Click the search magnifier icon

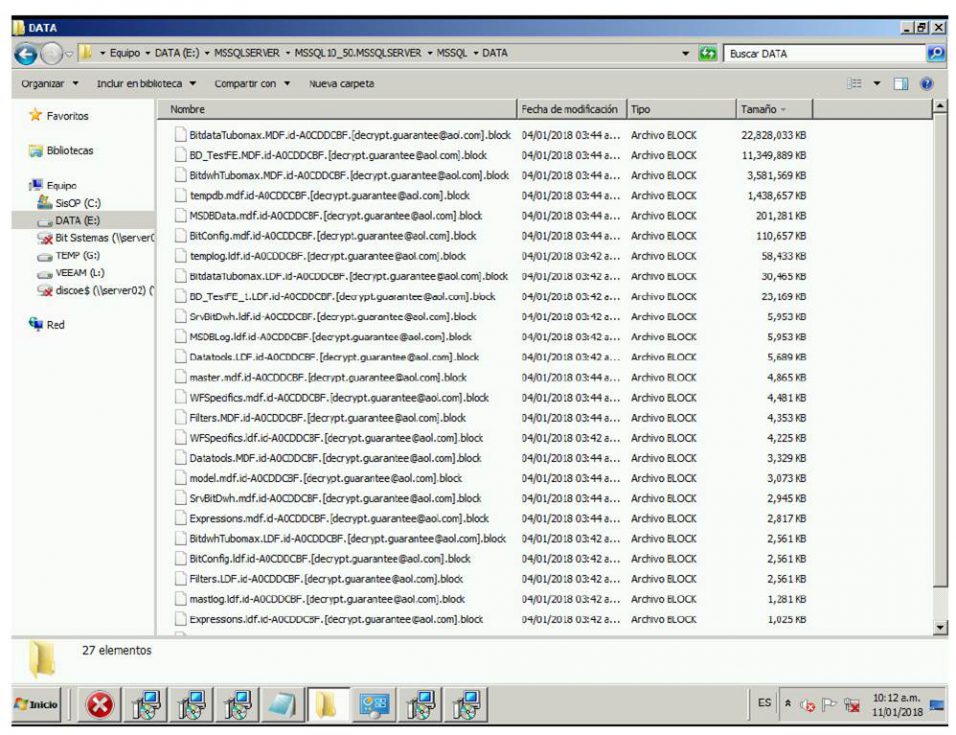click(935, 54)
